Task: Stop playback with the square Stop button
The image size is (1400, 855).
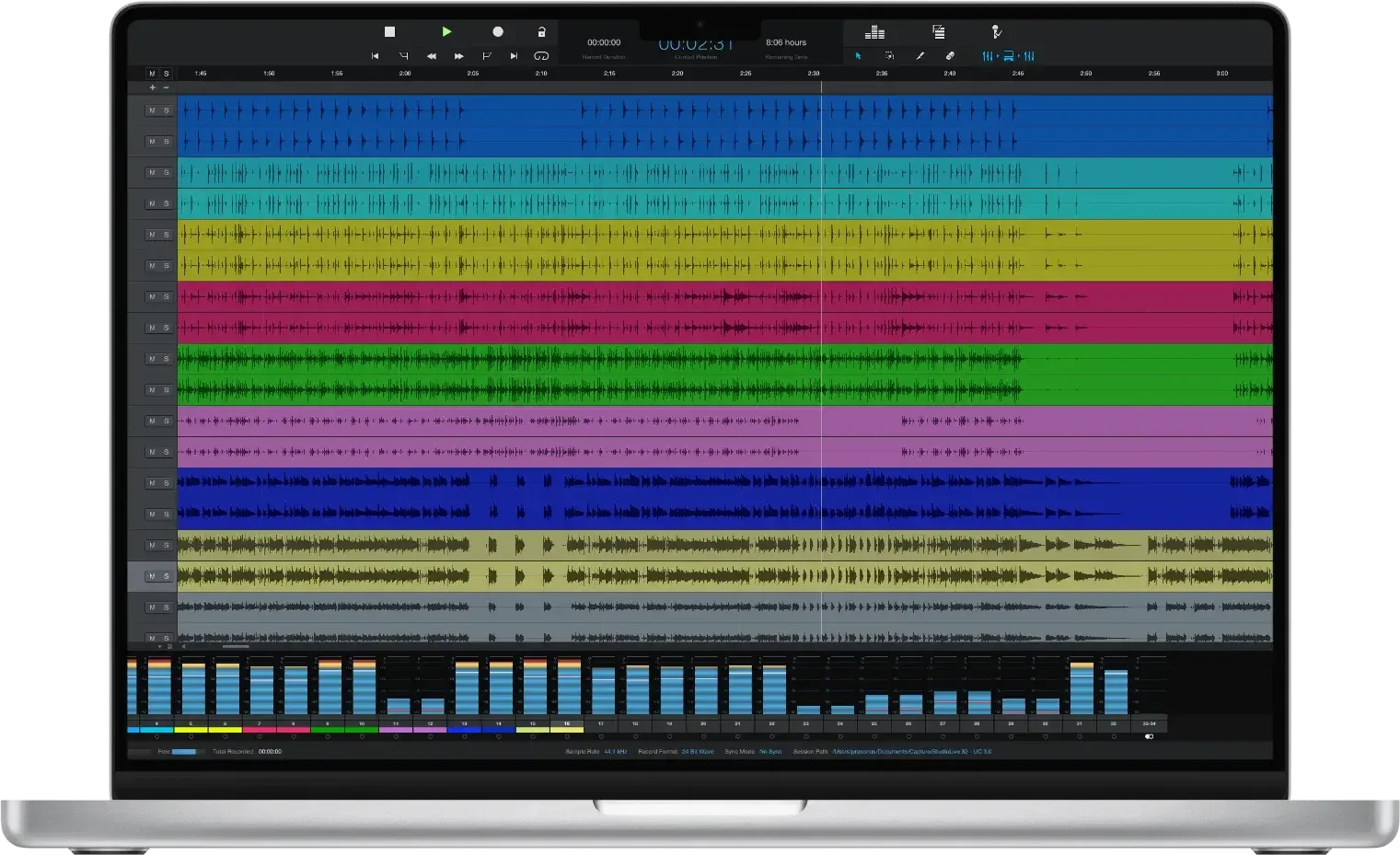Action: coord(389,31)
